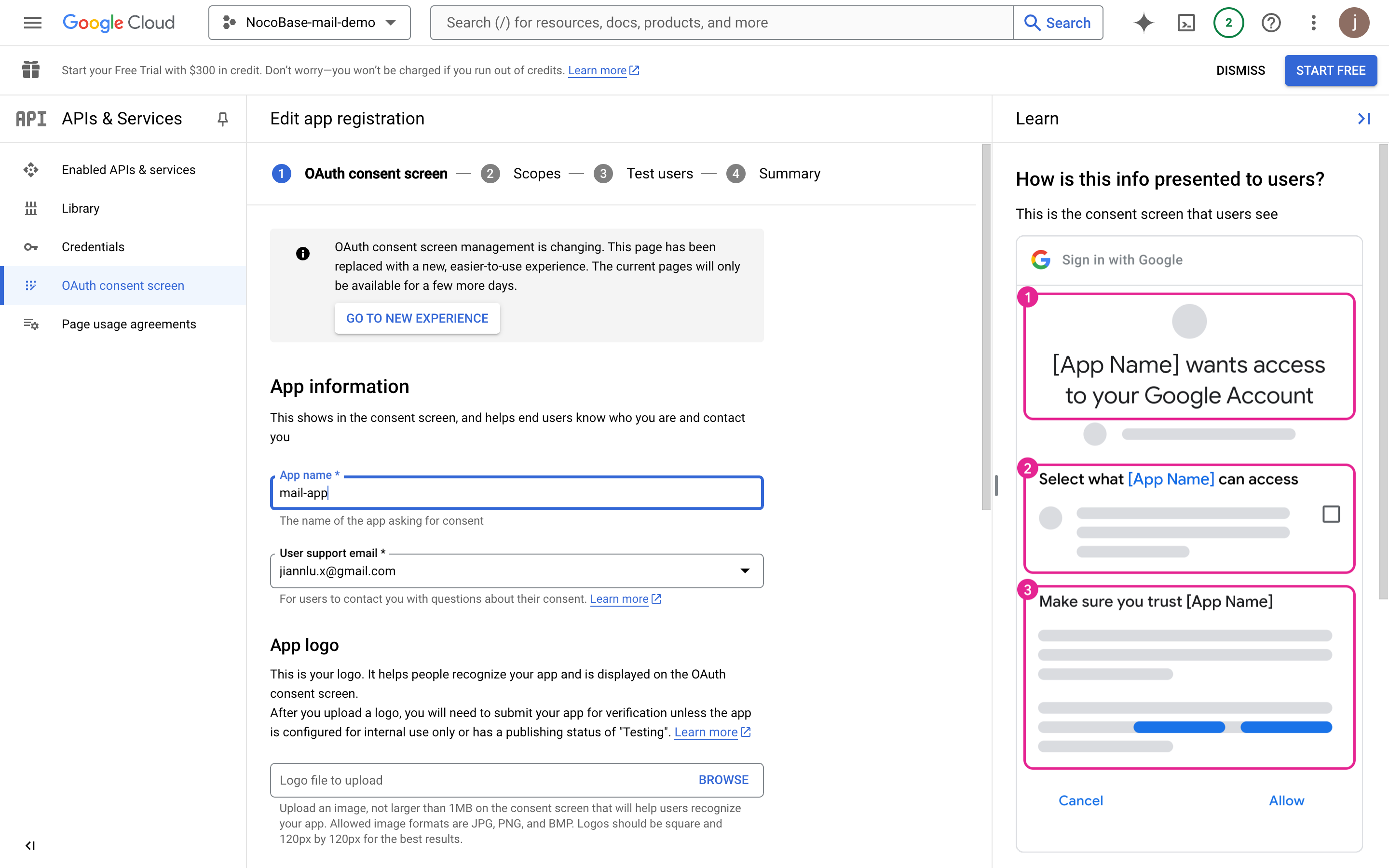Open the Gemini AI assistant sparkle icon
The image size is (1389, 868).
(1144, 22)
